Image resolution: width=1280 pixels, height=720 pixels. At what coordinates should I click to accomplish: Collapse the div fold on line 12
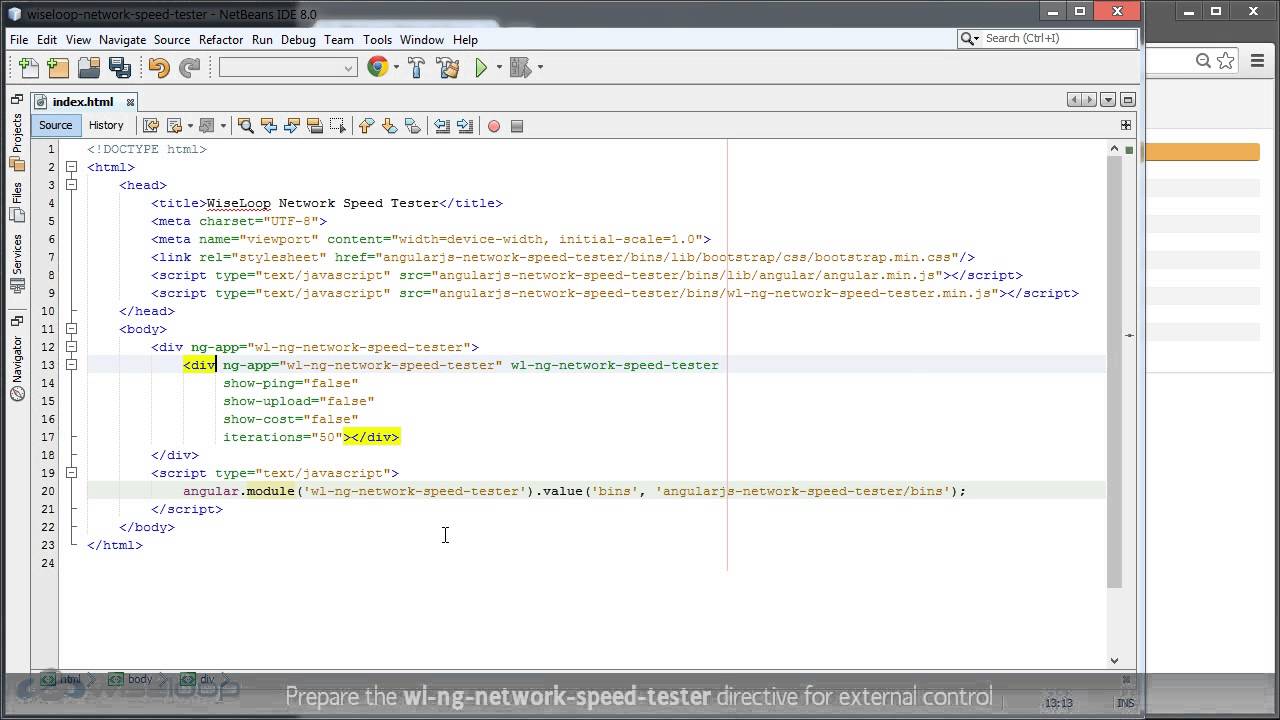[71, 347]
